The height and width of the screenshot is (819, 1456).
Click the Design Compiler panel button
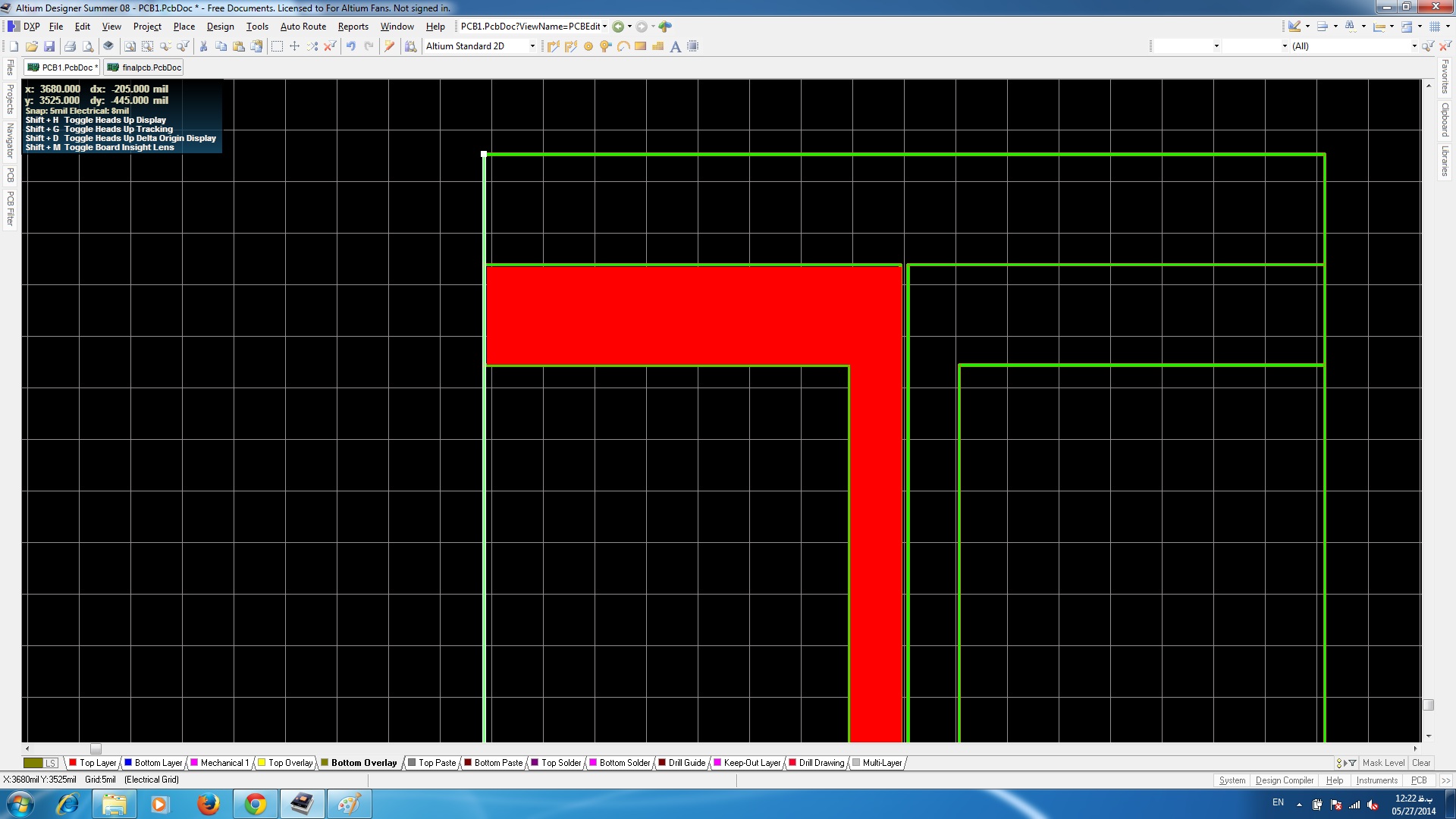point(1284,780)
